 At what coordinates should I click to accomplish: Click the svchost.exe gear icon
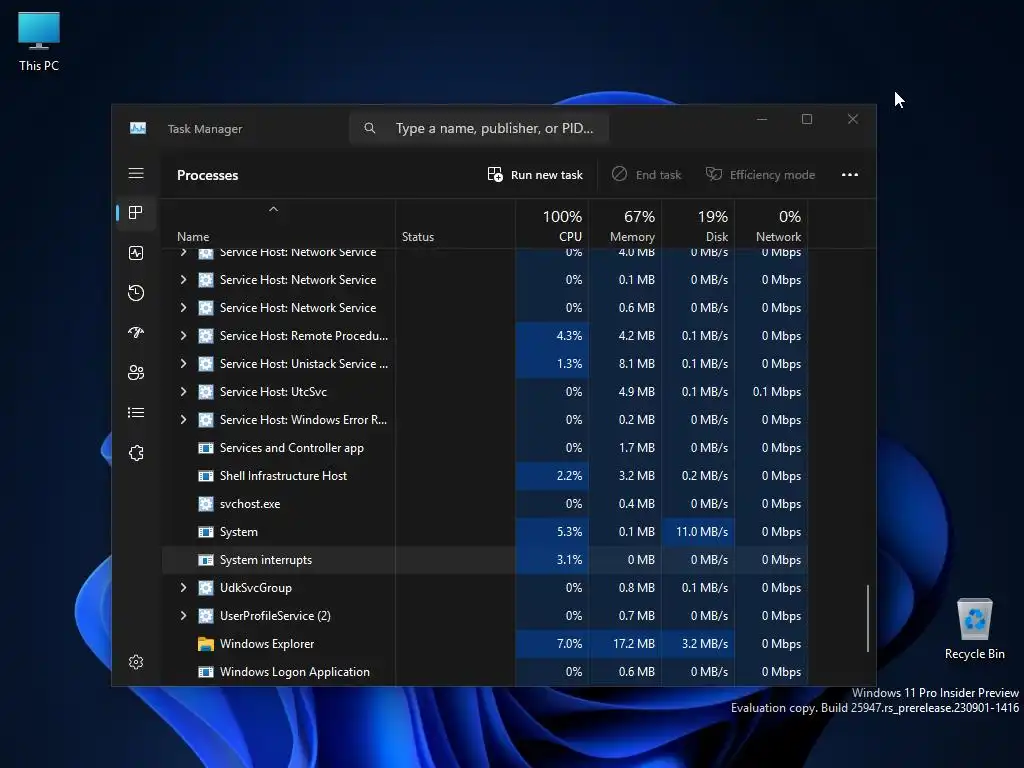(206, 504)
